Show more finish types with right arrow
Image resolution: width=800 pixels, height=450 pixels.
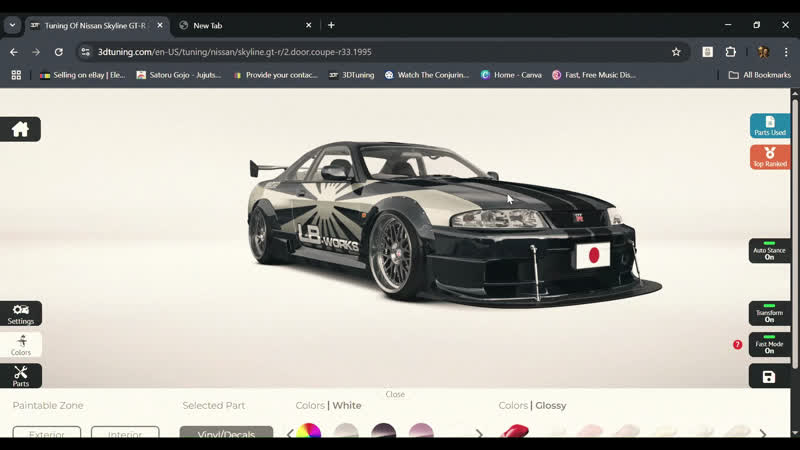tap(763, 434)
